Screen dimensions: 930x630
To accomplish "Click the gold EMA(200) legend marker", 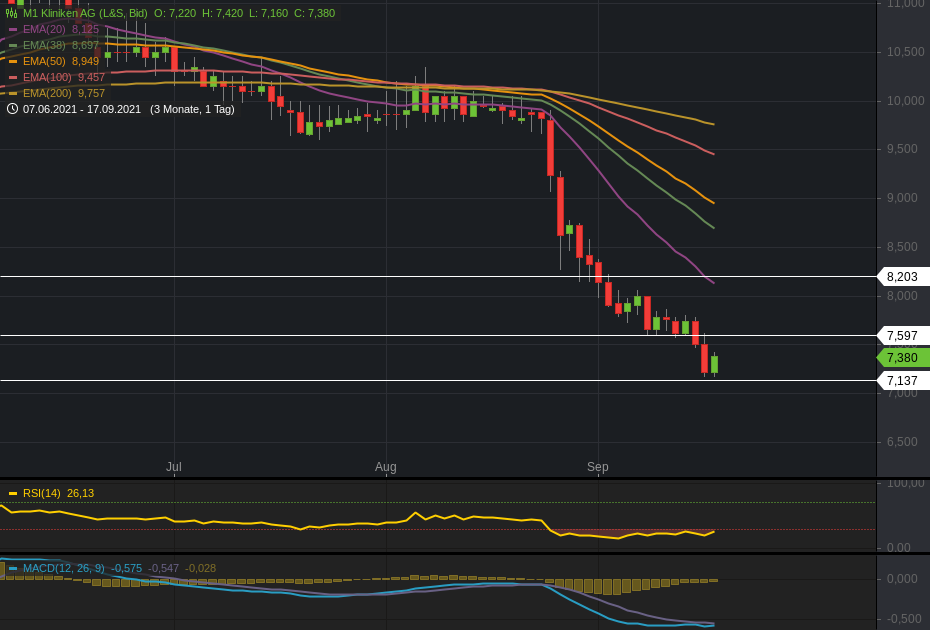I will [x=13, y=93].
